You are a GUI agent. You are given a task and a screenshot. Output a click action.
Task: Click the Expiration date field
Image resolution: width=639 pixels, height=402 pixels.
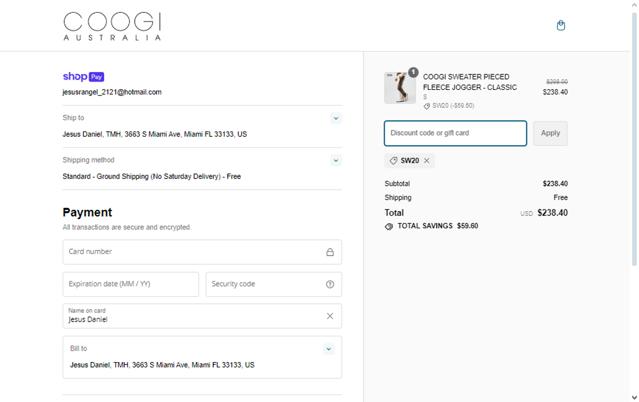[x=131, y=284]
